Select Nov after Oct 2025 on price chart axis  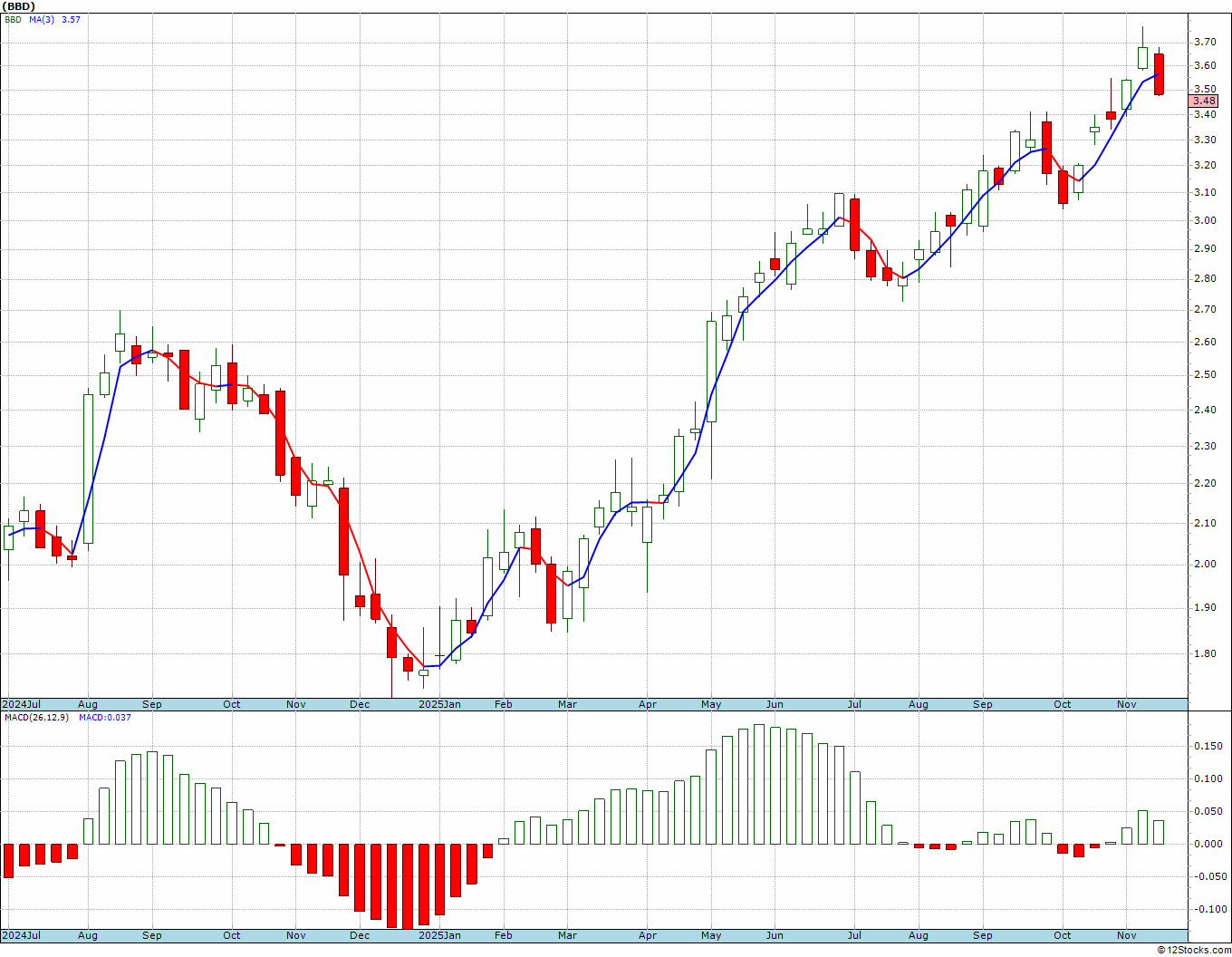[x=1127, y=704]
